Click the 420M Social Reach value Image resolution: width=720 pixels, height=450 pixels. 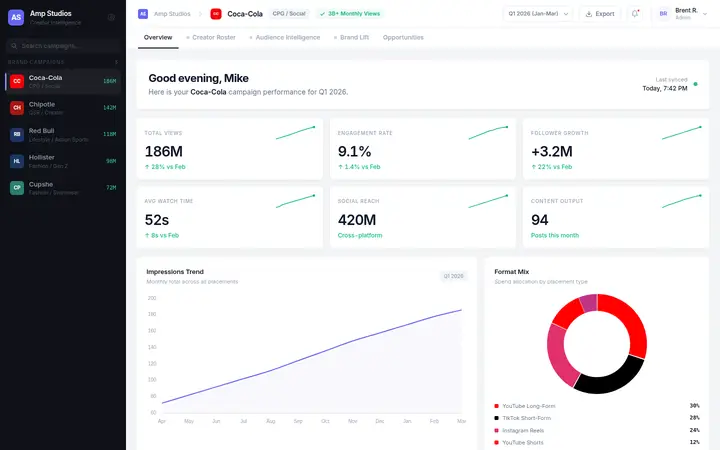click(357, 220)
